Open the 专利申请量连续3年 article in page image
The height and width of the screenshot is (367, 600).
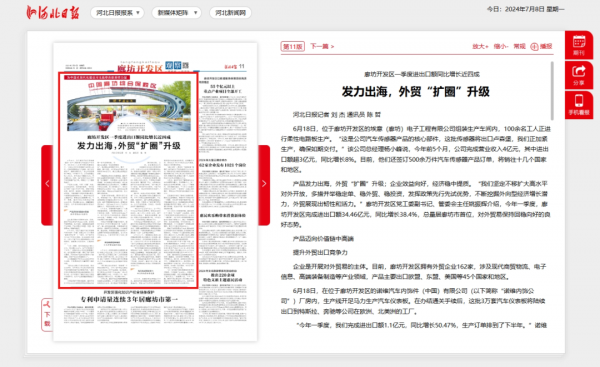[x=129, y=299]
